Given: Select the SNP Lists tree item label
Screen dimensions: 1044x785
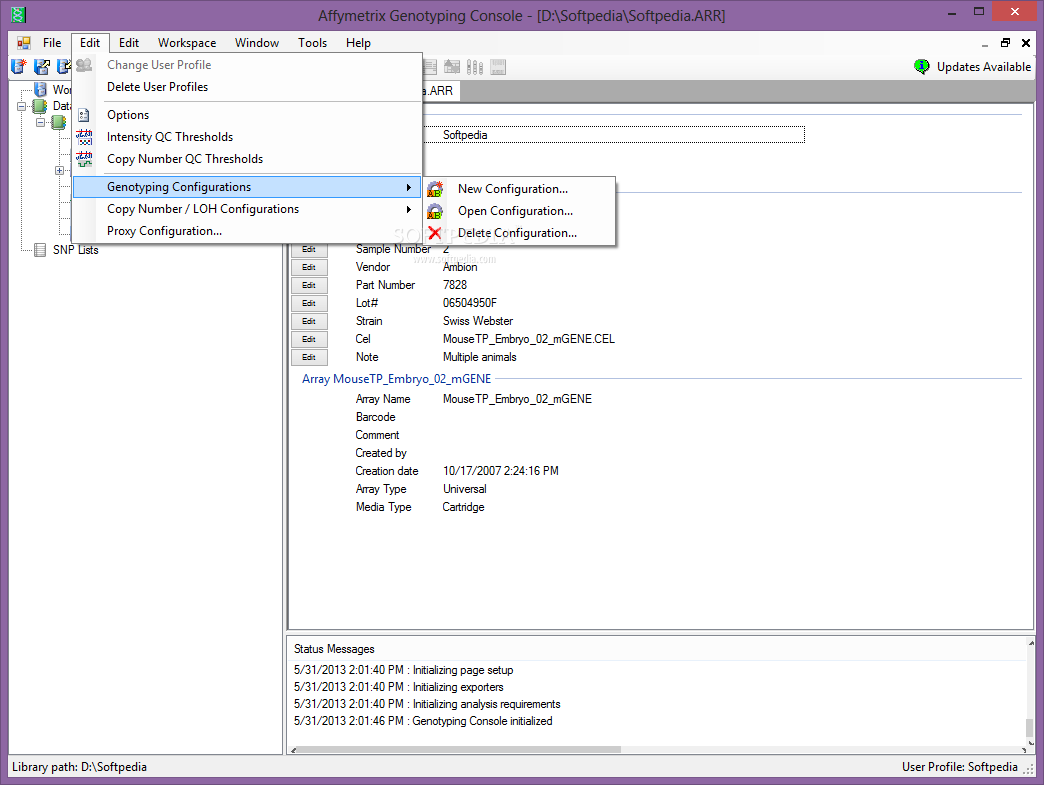Looking at the screenshot, I should pos(75,250).
